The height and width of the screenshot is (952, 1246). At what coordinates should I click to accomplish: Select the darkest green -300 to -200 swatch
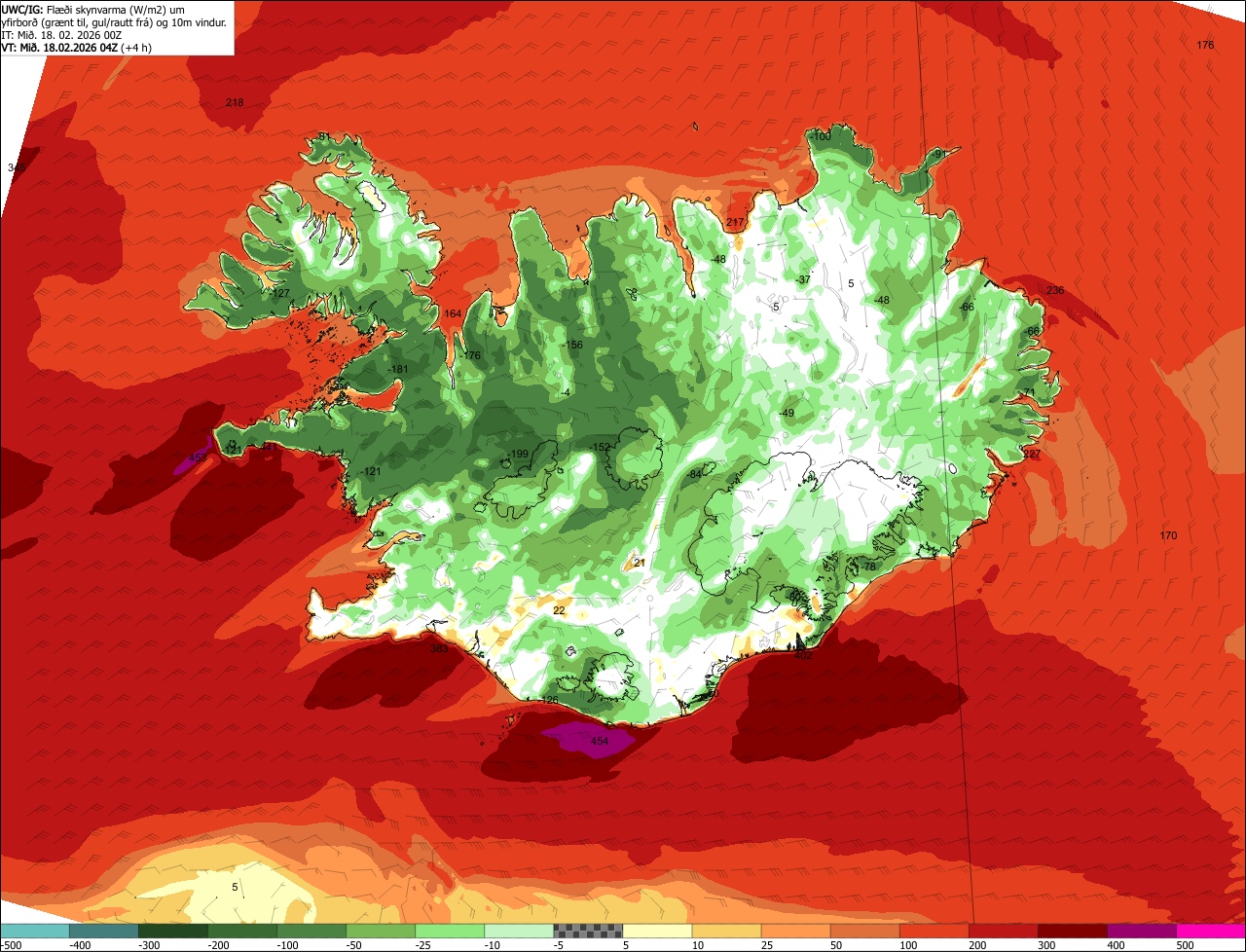[x=173, y=931]
